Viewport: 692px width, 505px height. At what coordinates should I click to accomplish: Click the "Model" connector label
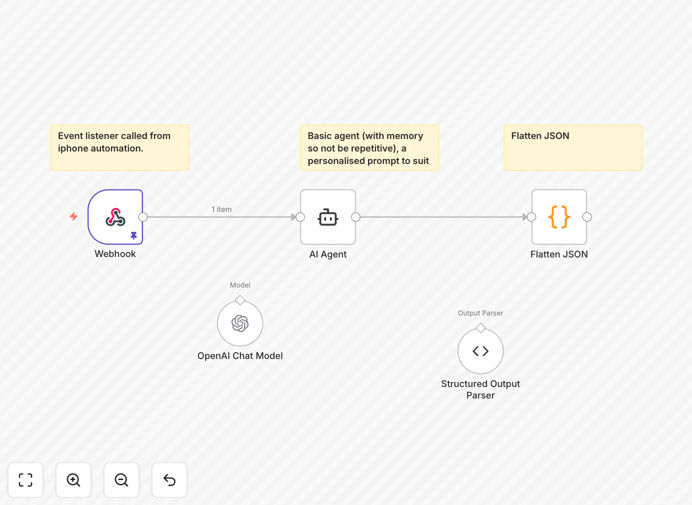pyautogui.click(x=240, y=285)
